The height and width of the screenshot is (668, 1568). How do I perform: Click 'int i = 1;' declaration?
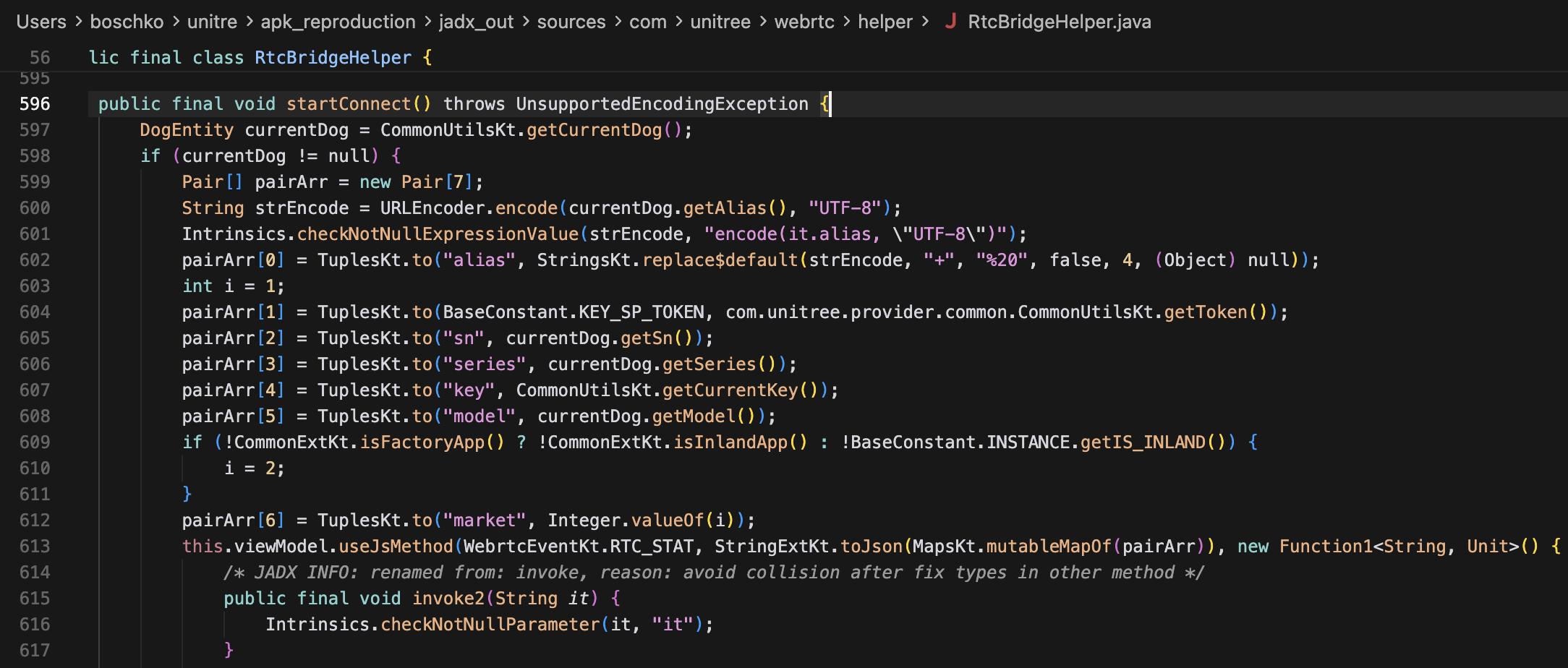point(234,286)
